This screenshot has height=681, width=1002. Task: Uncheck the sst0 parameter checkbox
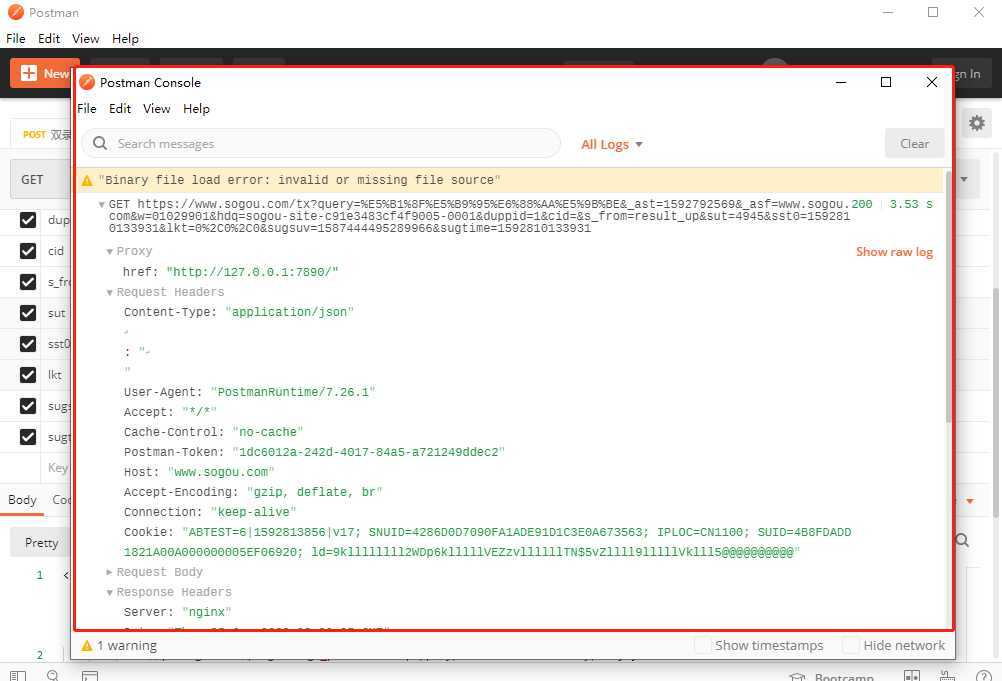click(28, 344)
